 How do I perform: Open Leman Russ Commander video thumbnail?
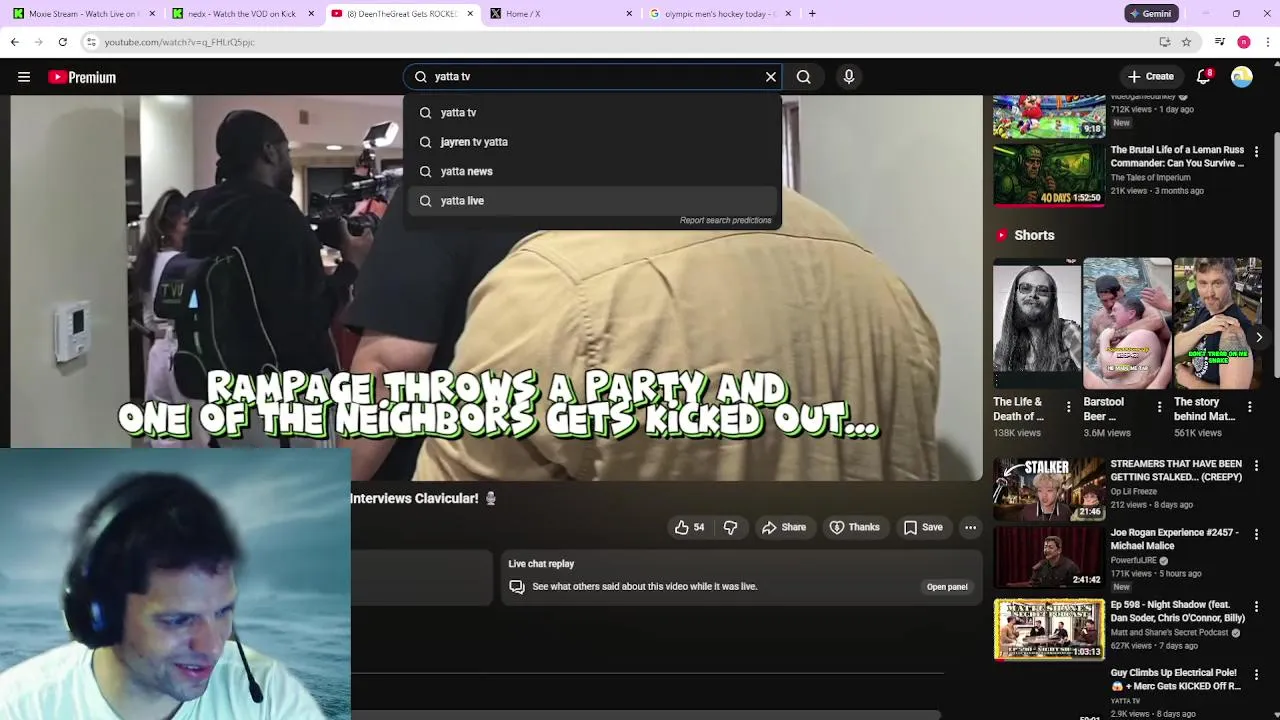(x=1049, y=174)
